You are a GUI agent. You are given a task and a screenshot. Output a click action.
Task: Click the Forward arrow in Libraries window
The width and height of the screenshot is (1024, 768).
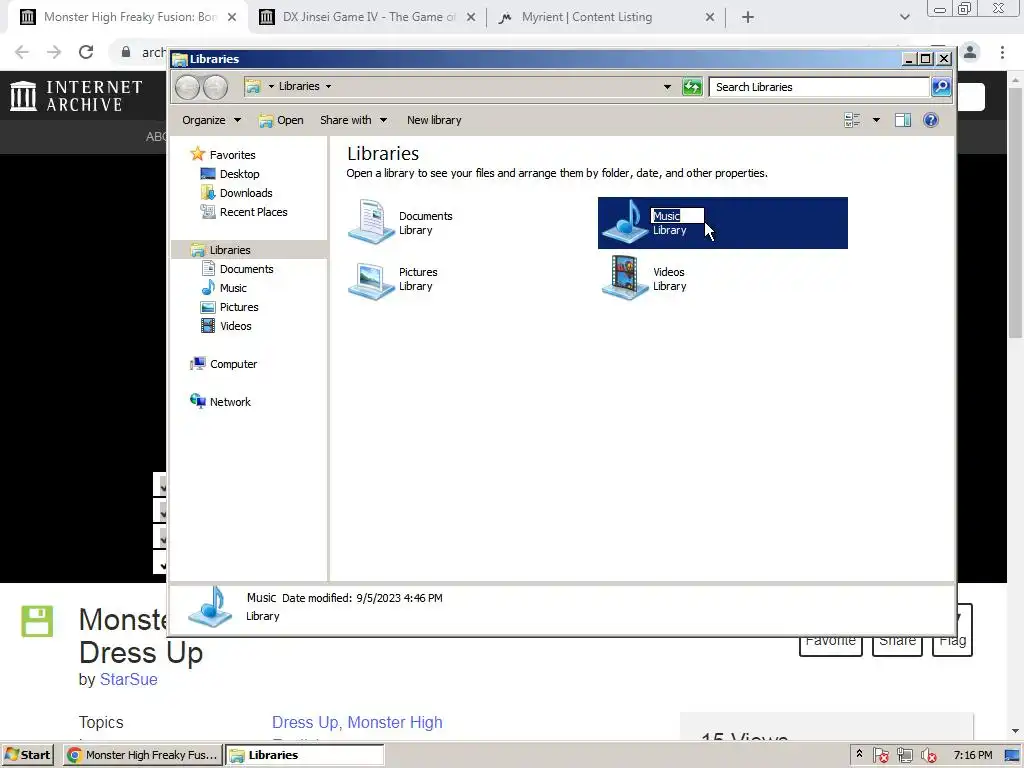point(215,87)
